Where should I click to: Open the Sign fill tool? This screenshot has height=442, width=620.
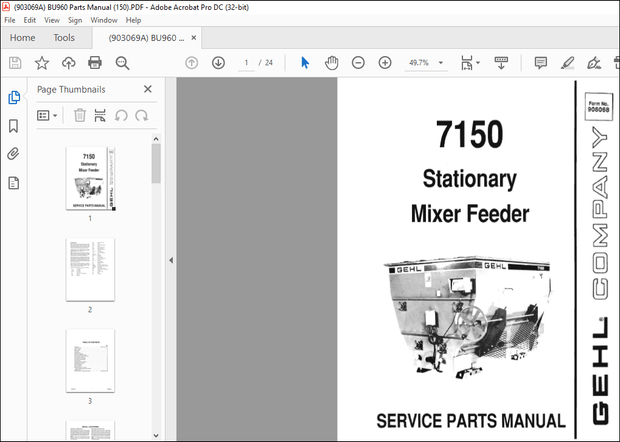[x=594, y=63]
